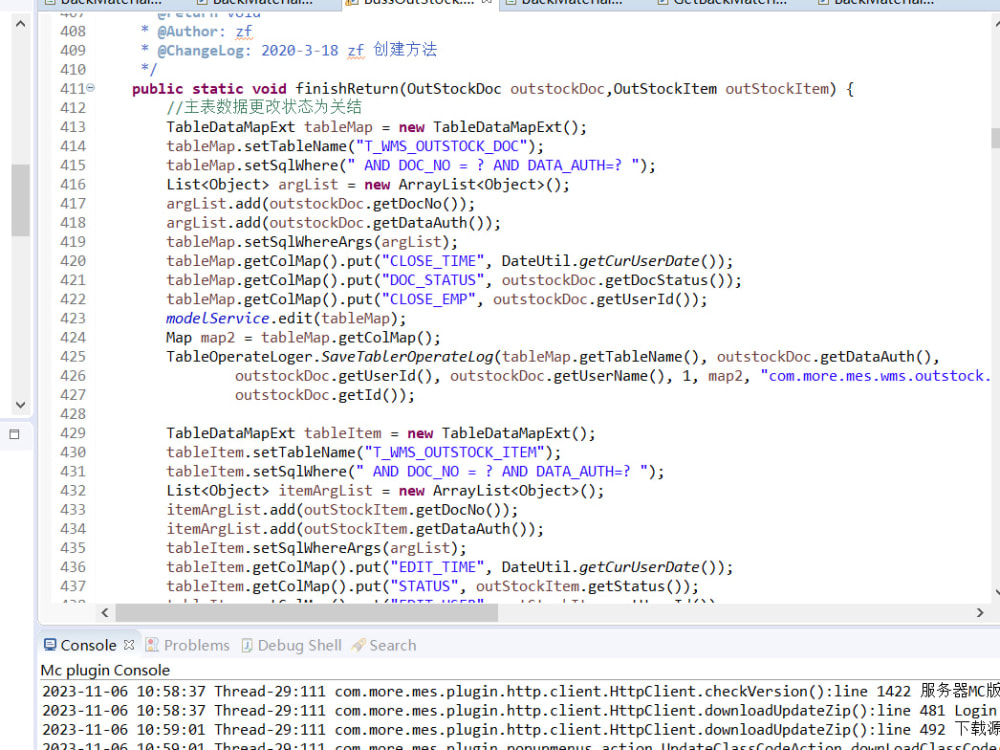
Task: Click the Console monitor icon
Action: pos(50,645)
